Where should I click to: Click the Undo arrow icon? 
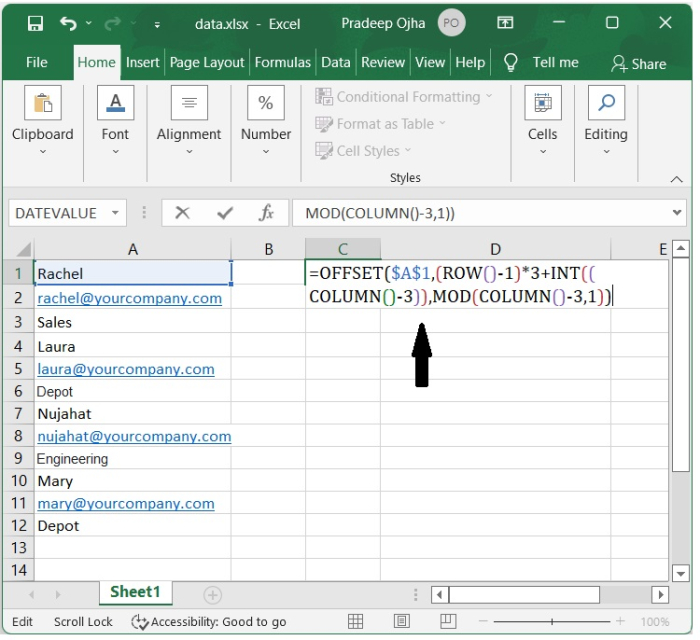[x=68, y=22]
